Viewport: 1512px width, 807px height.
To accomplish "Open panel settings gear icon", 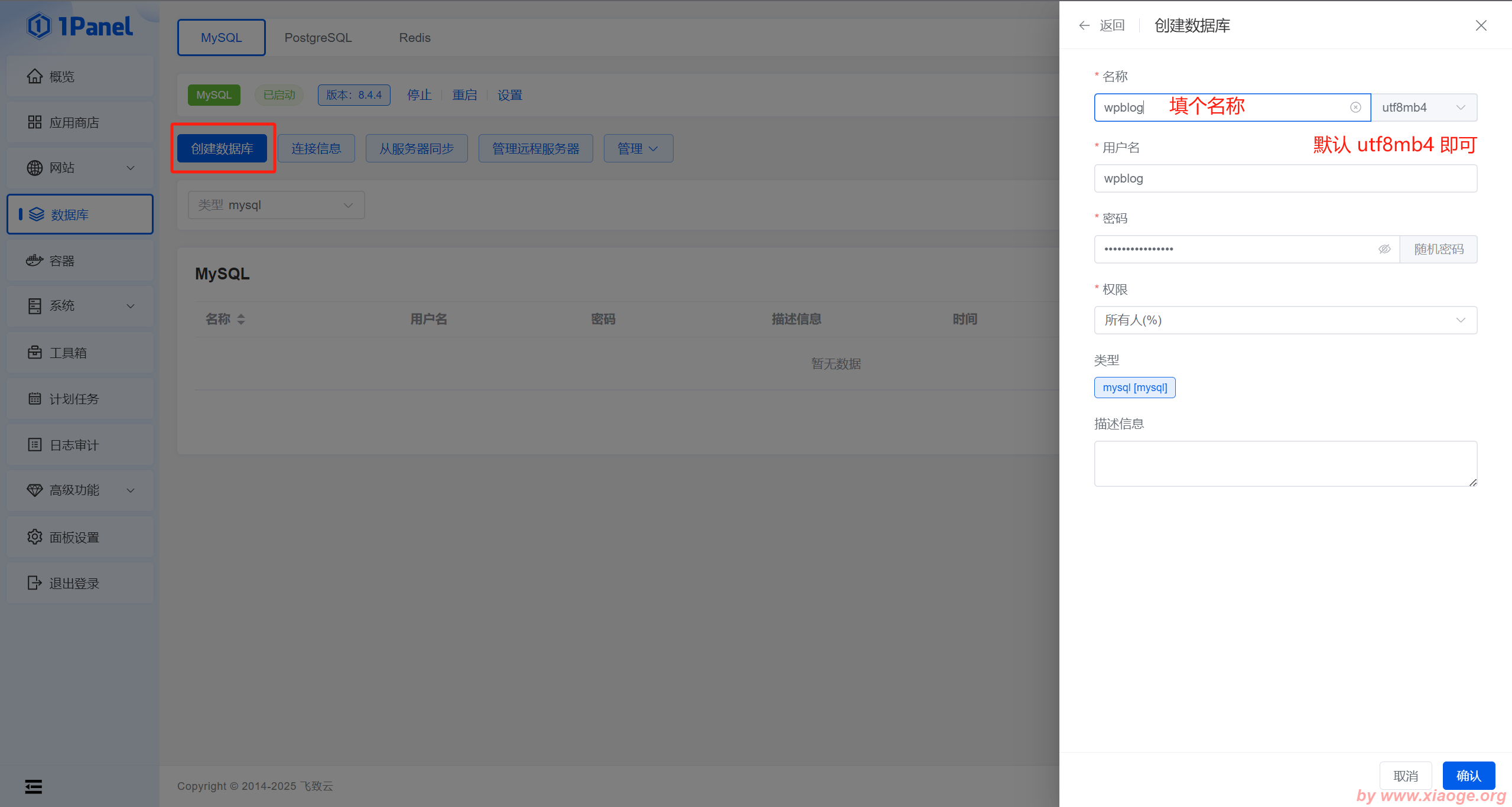I will (35, 537).
